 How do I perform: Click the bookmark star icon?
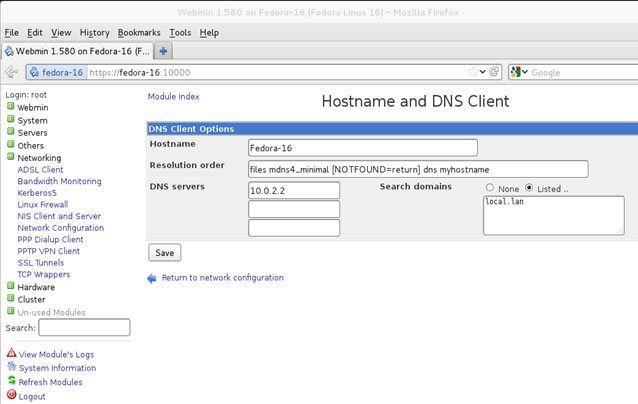(x=472, y=72)
